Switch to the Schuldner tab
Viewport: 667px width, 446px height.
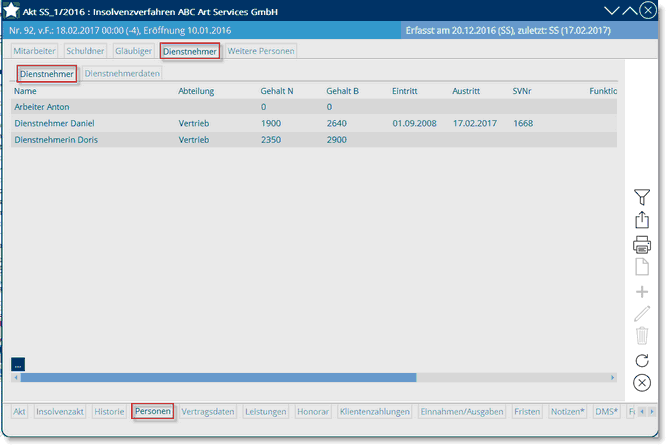click(x=85, y=51)
